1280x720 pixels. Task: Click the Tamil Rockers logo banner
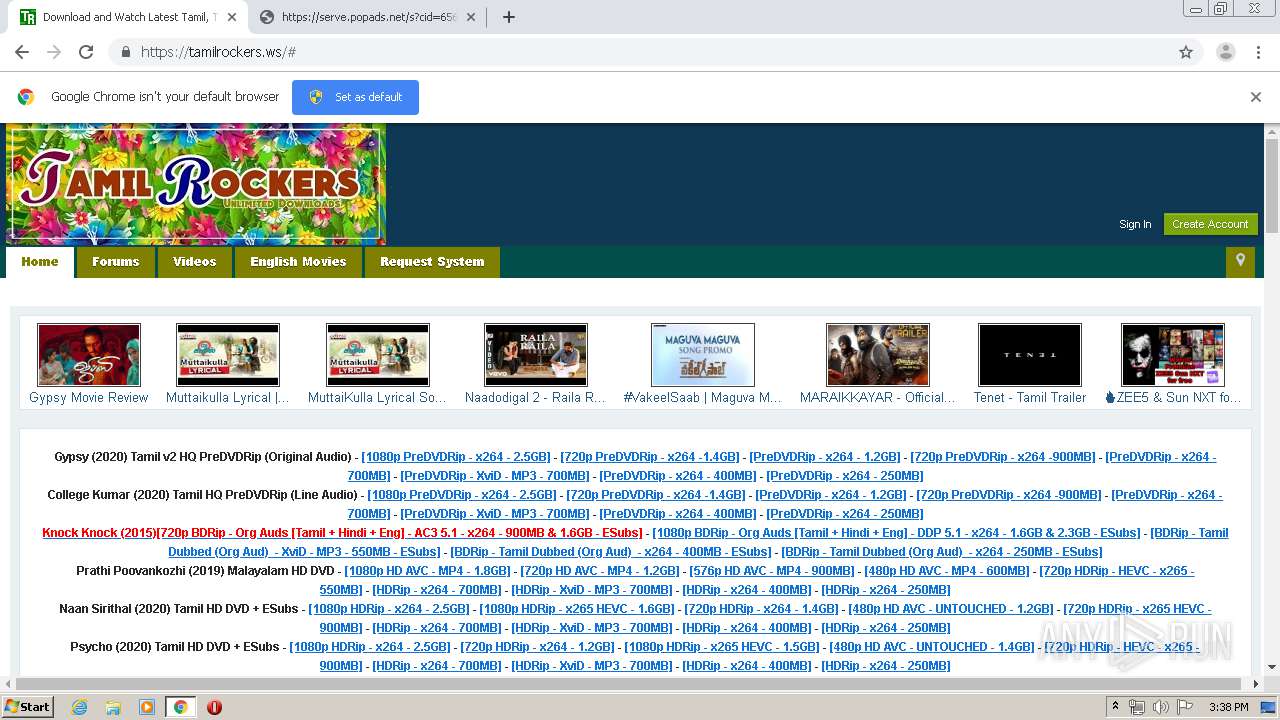(x=196, y=184)
